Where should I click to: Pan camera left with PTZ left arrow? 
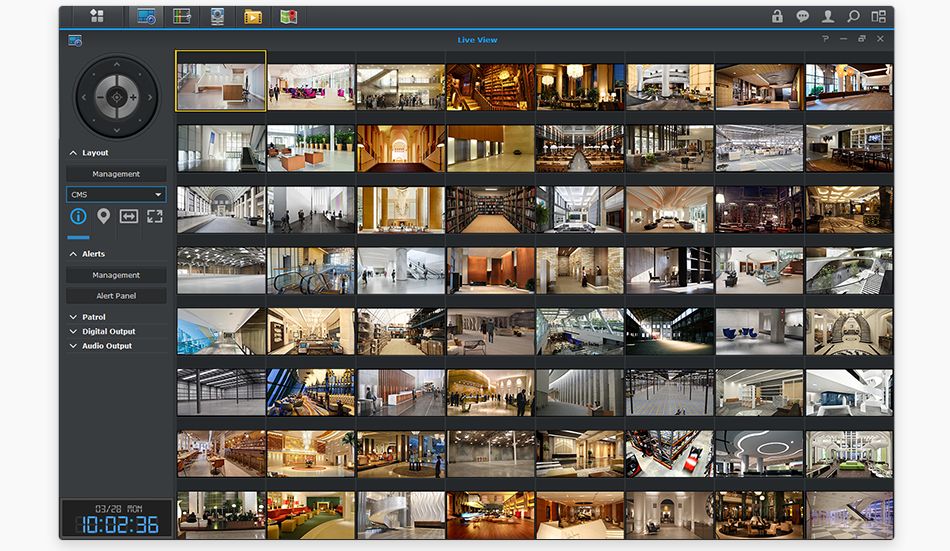84,97
